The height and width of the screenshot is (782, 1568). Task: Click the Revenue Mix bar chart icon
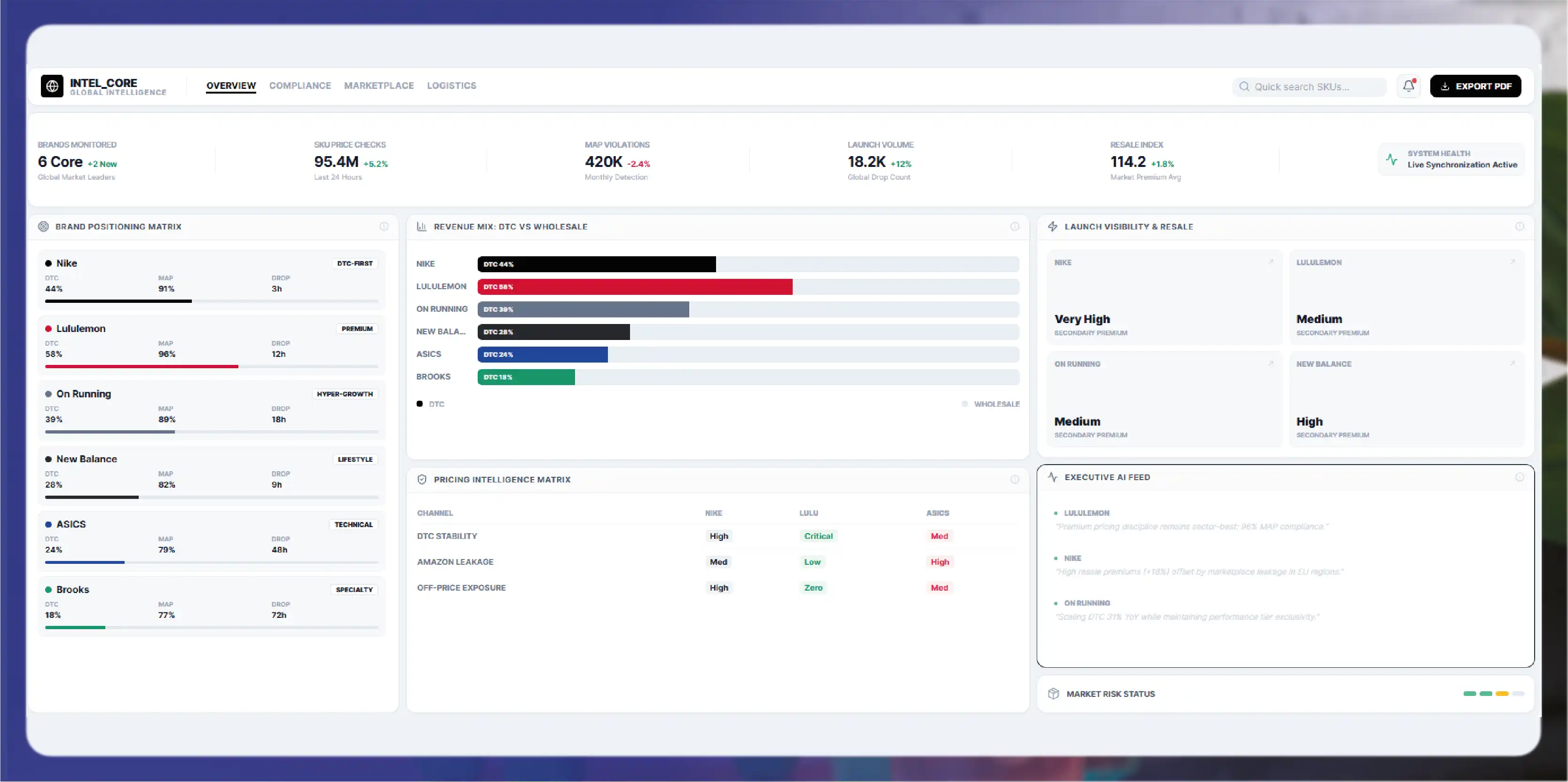[421, 226]
